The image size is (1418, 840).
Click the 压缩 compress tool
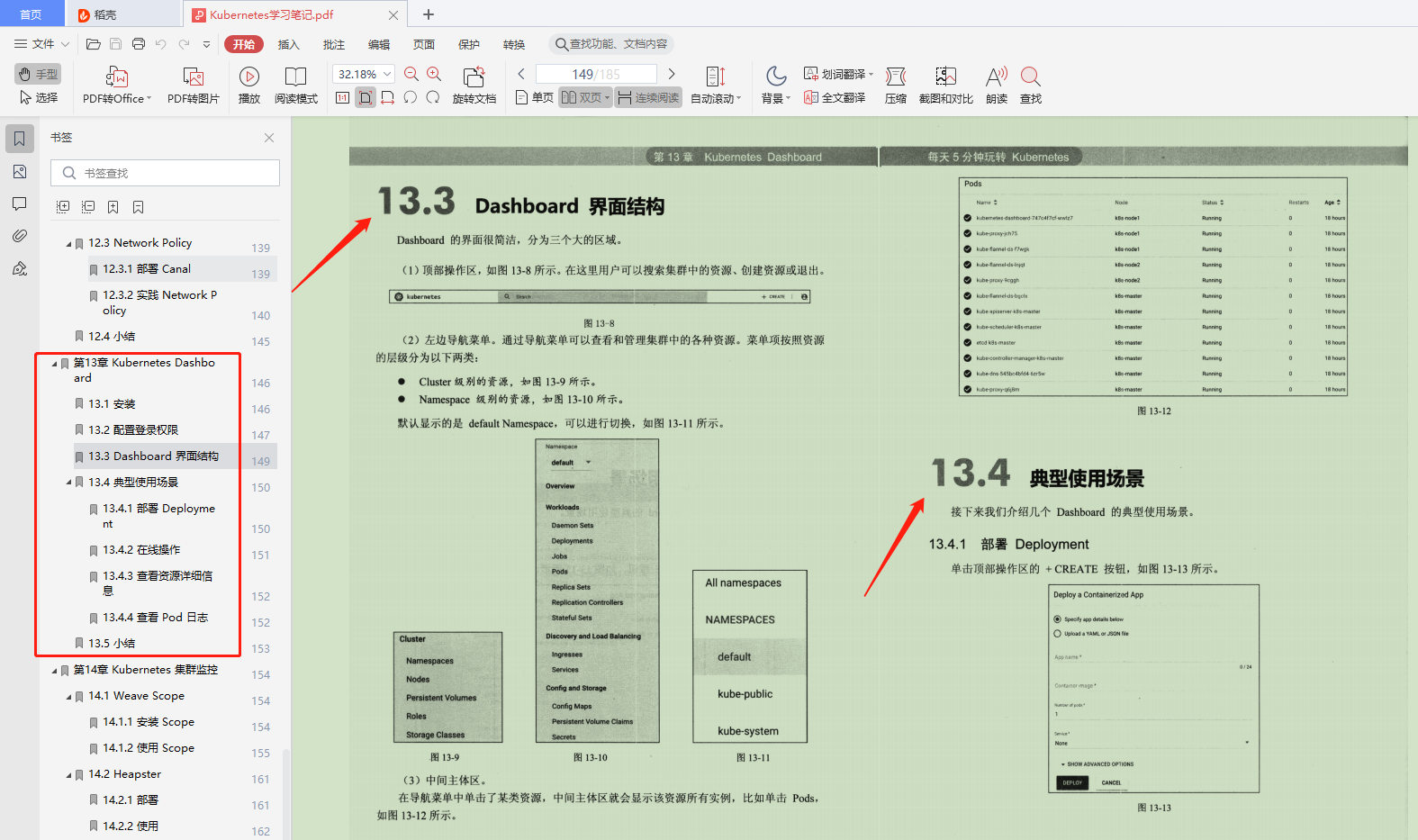click(896, 86)
